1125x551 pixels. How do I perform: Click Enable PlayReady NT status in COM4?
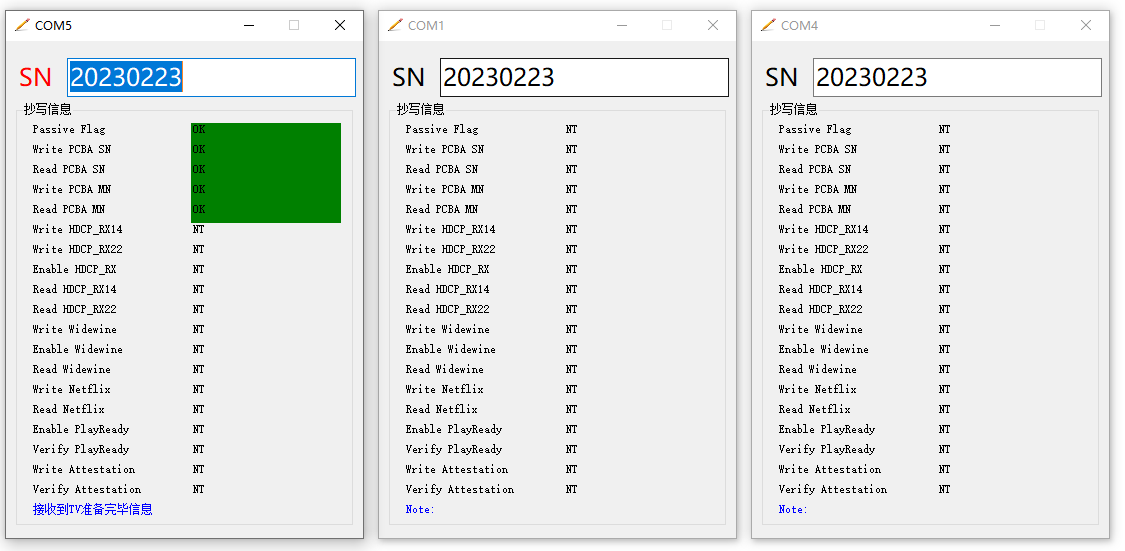click(x=944, y=429)
